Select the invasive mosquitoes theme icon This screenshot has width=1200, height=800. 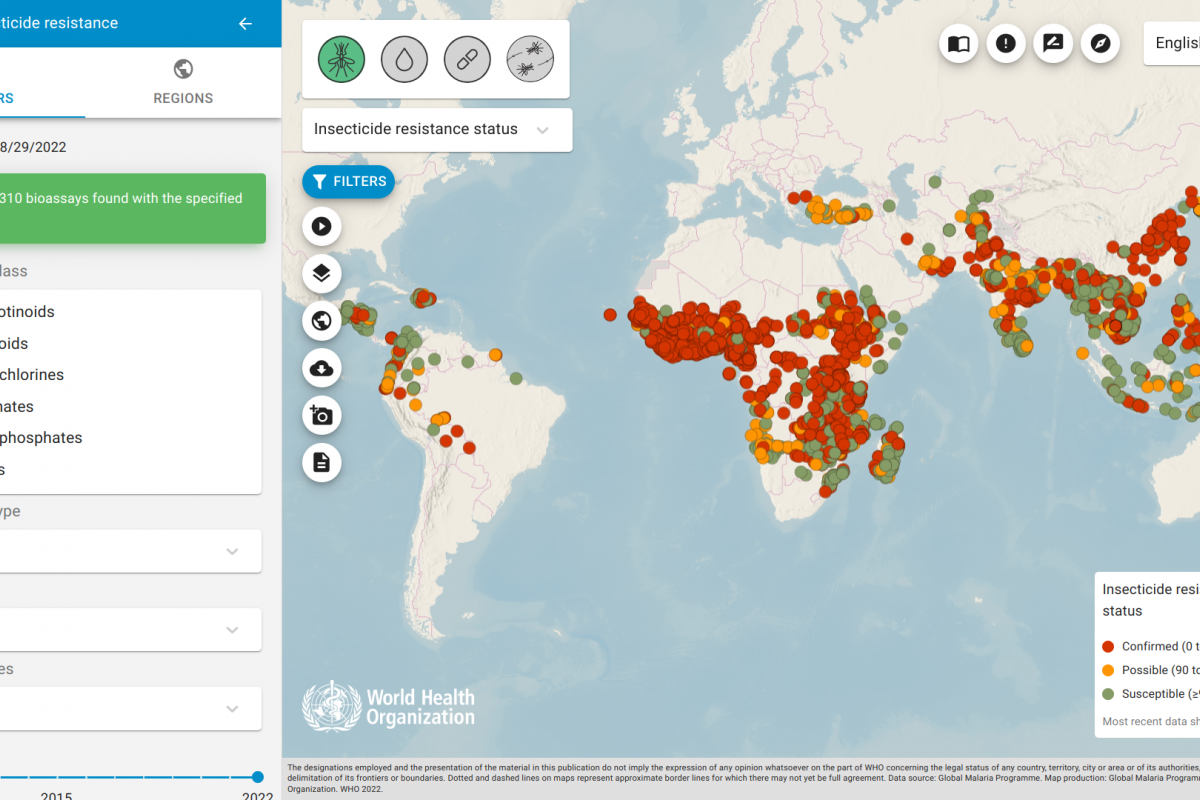pyautogui.click(x=530, y=60)
